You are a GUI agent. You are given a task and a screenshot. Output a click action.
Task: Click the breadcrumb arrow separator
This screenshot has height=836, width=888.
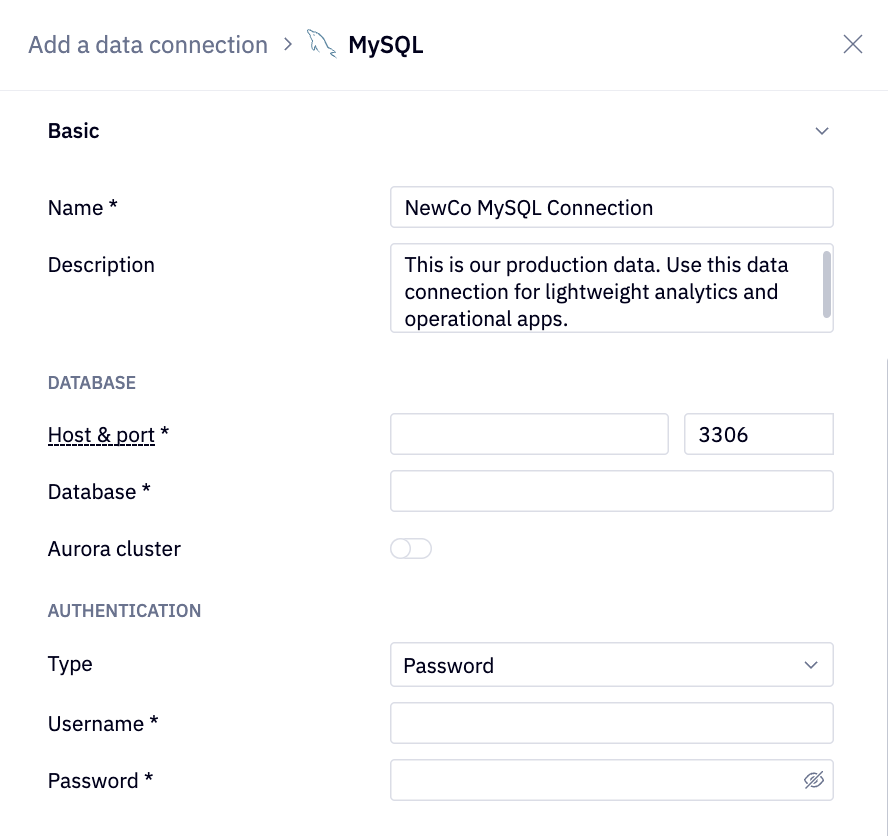287,45
